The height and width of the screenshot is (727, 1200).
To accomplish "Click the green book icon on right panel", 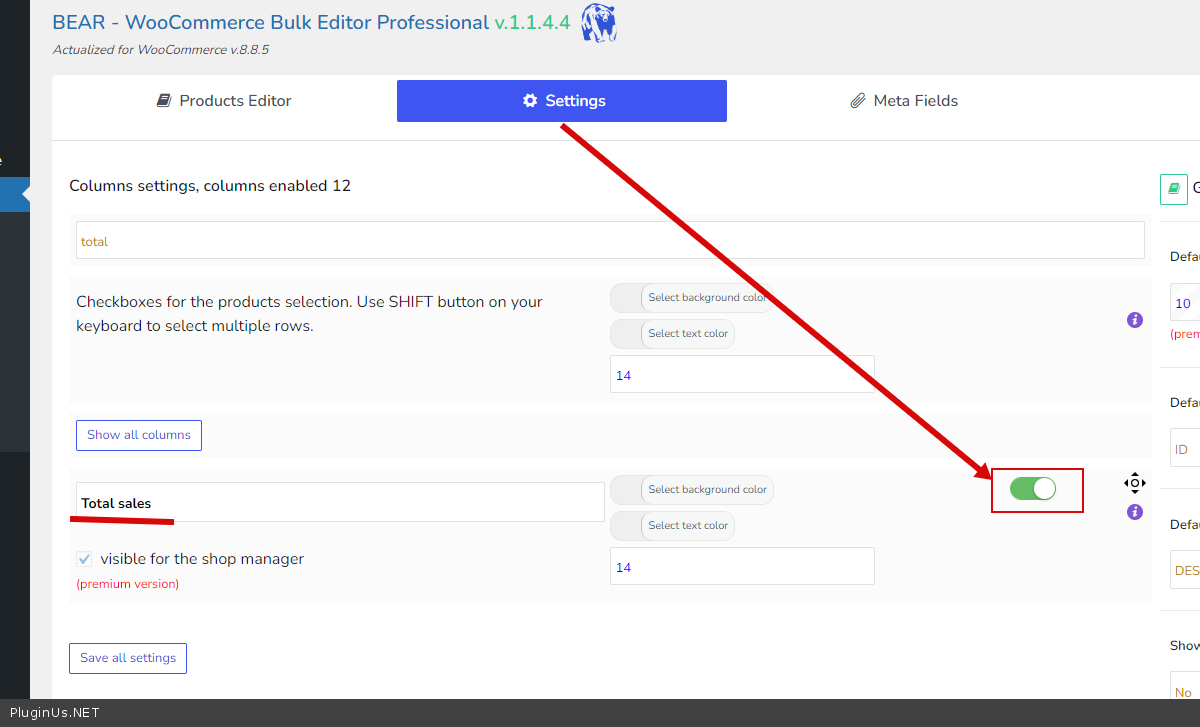I will pos(1173,188).
